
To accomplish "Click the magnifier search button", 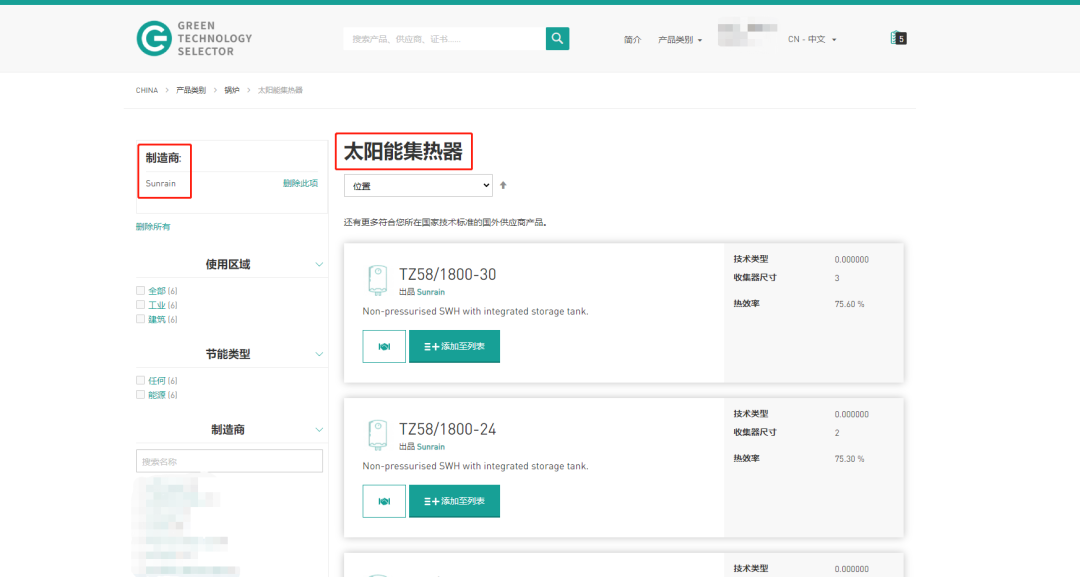I will click(x=557, y=39).
